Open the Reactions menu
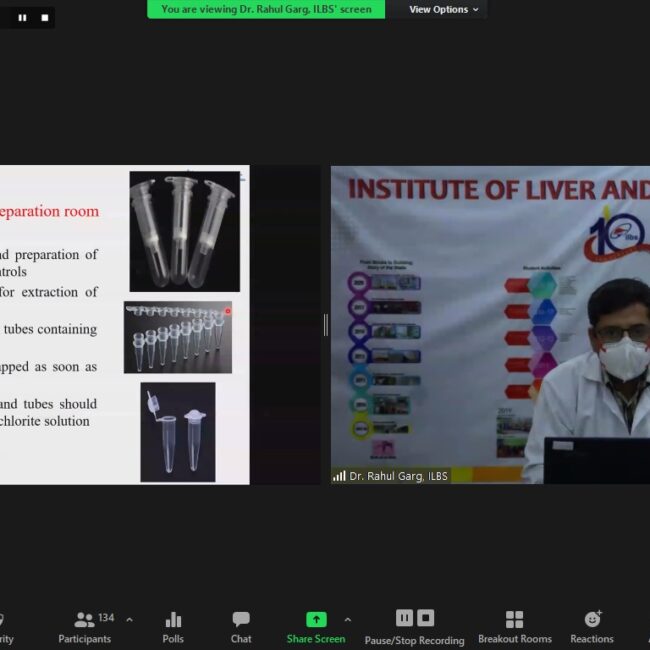The height and width of the screenshot is (650, 650). (592, 627)
